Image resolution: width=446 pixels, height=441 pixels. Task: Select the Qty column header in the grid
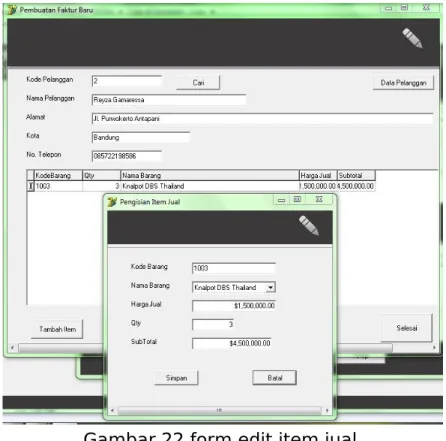click(x=101, y=175)
